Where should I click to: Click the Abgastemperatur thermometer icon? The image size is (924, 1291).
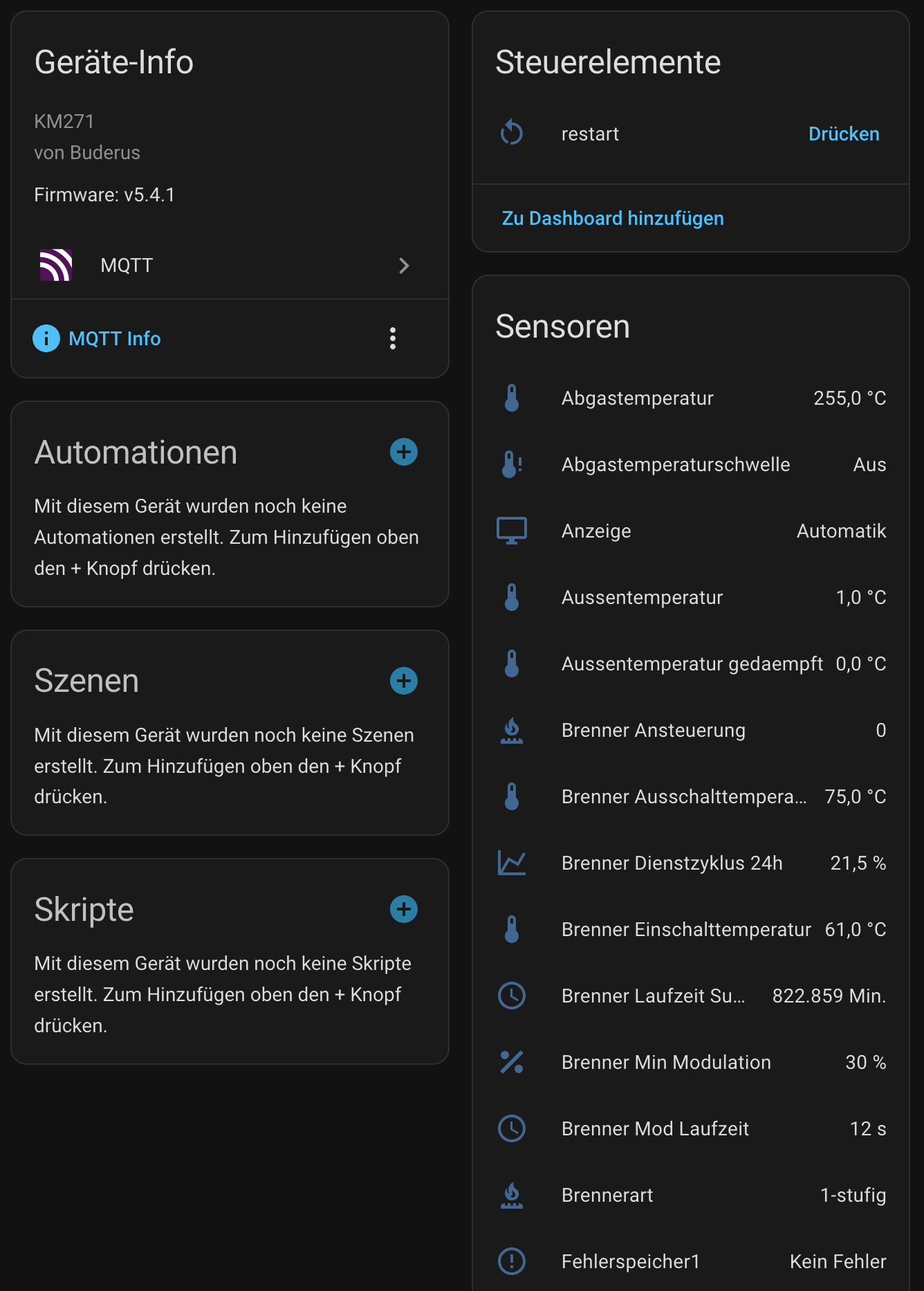[x=512, y=398]
